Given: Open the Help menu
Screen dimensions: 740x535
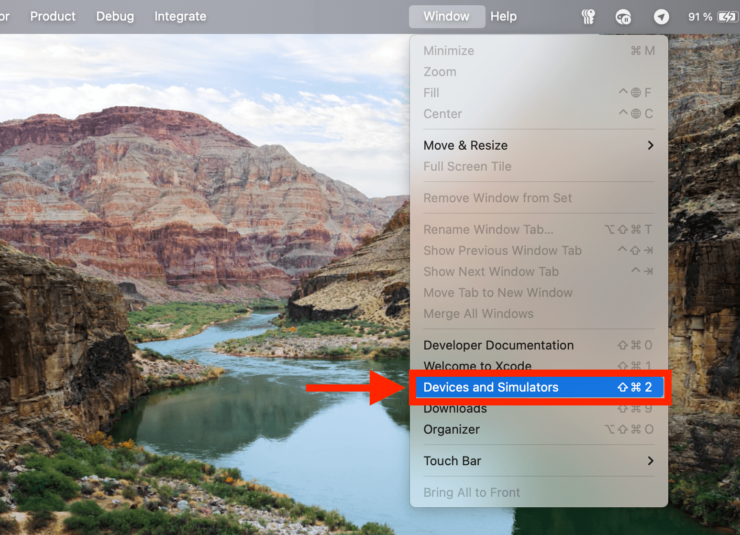Looking at the screenshot, I should pyautogui.click(x=504, y=17).
